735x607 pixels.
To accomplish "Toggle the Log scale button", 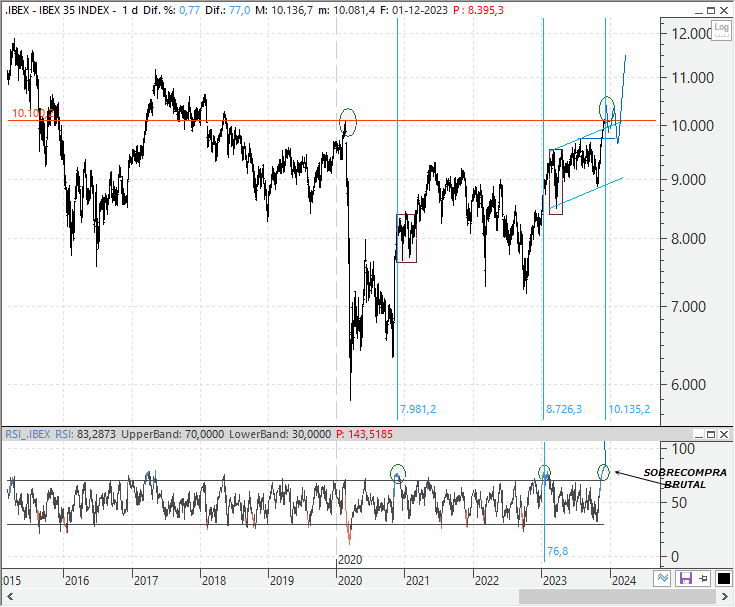I will tap(721, 30).
